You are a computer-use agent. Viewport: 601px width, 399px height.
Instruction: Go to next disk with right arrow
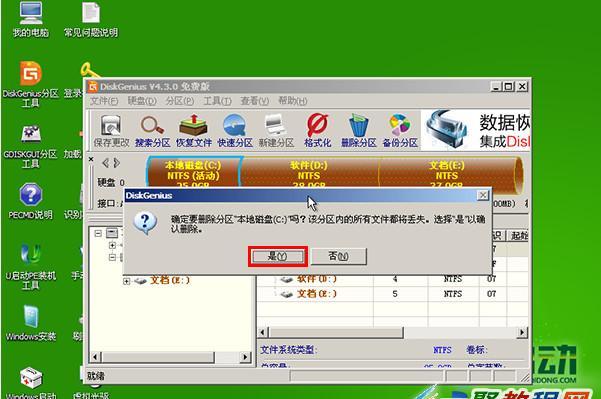[x=117, y=163]
